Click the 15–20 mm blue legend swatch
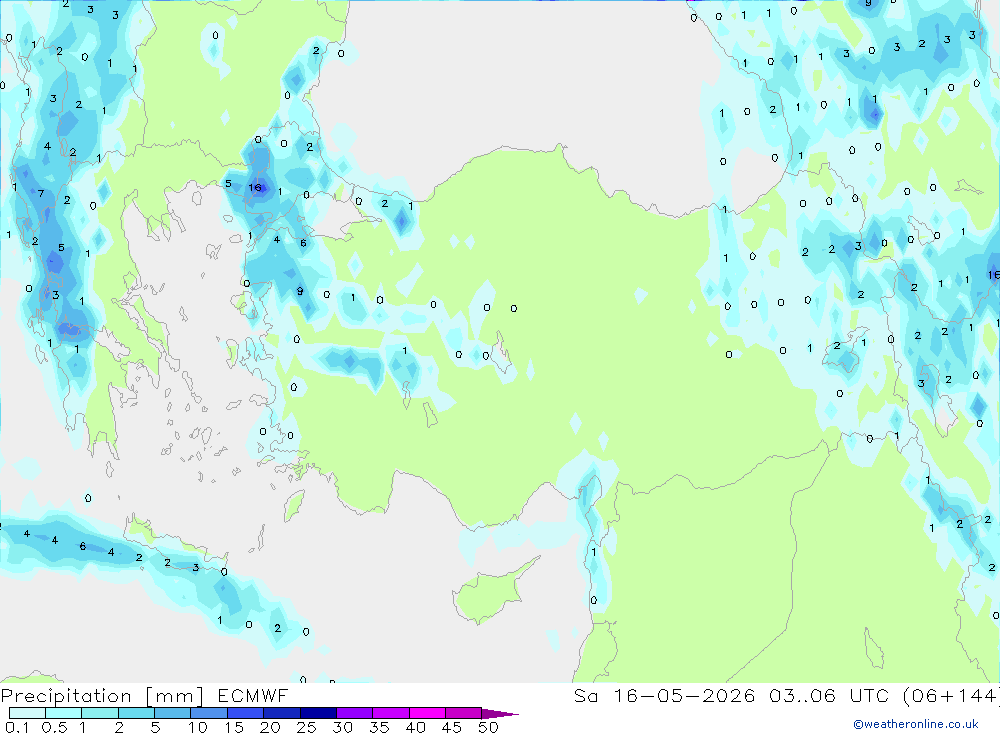This screenshot has width=1000, height=733. pyautogui.click(x=245, y=713)
